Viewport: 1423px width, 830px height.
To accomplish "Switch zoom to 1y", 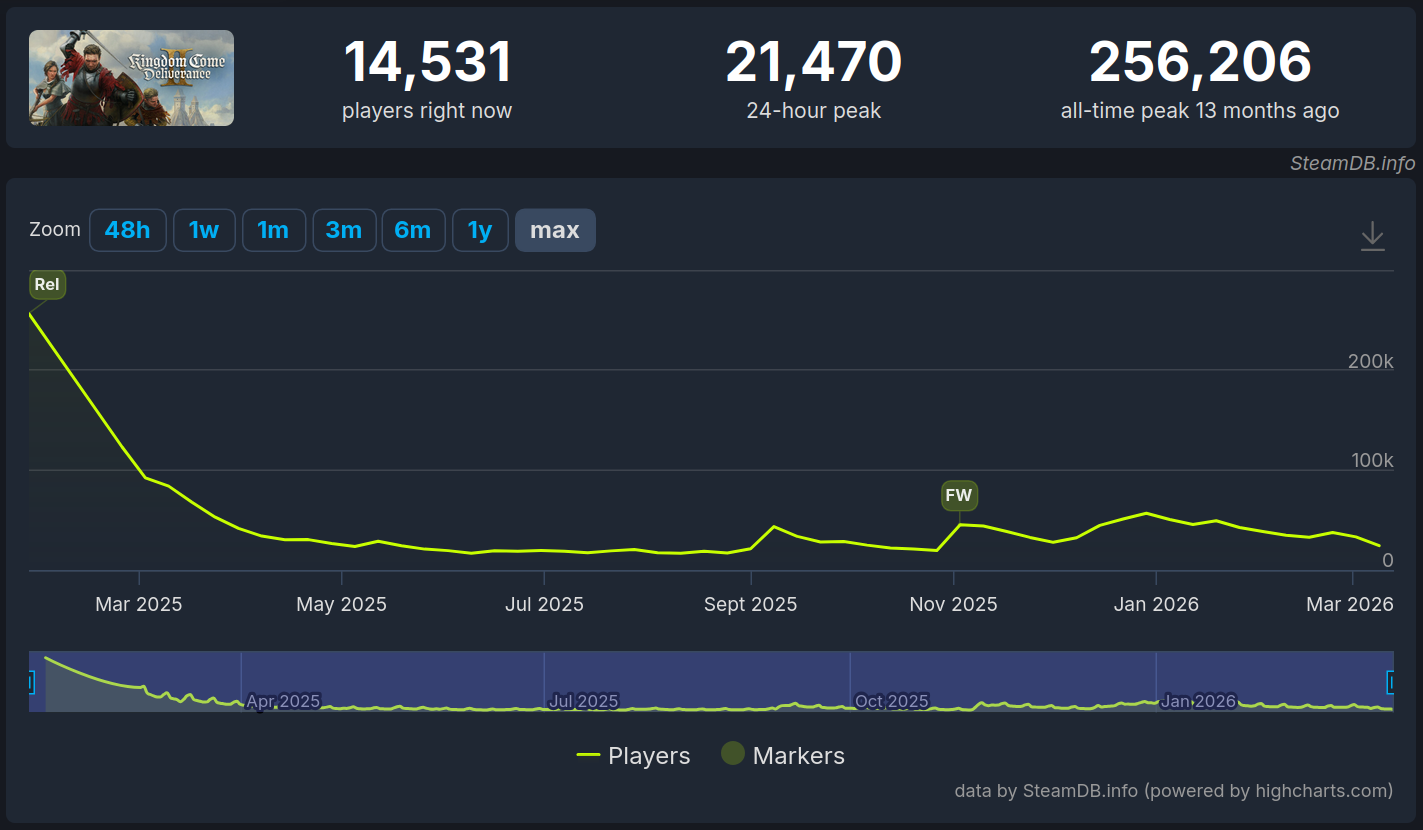I will coord(480,230).
